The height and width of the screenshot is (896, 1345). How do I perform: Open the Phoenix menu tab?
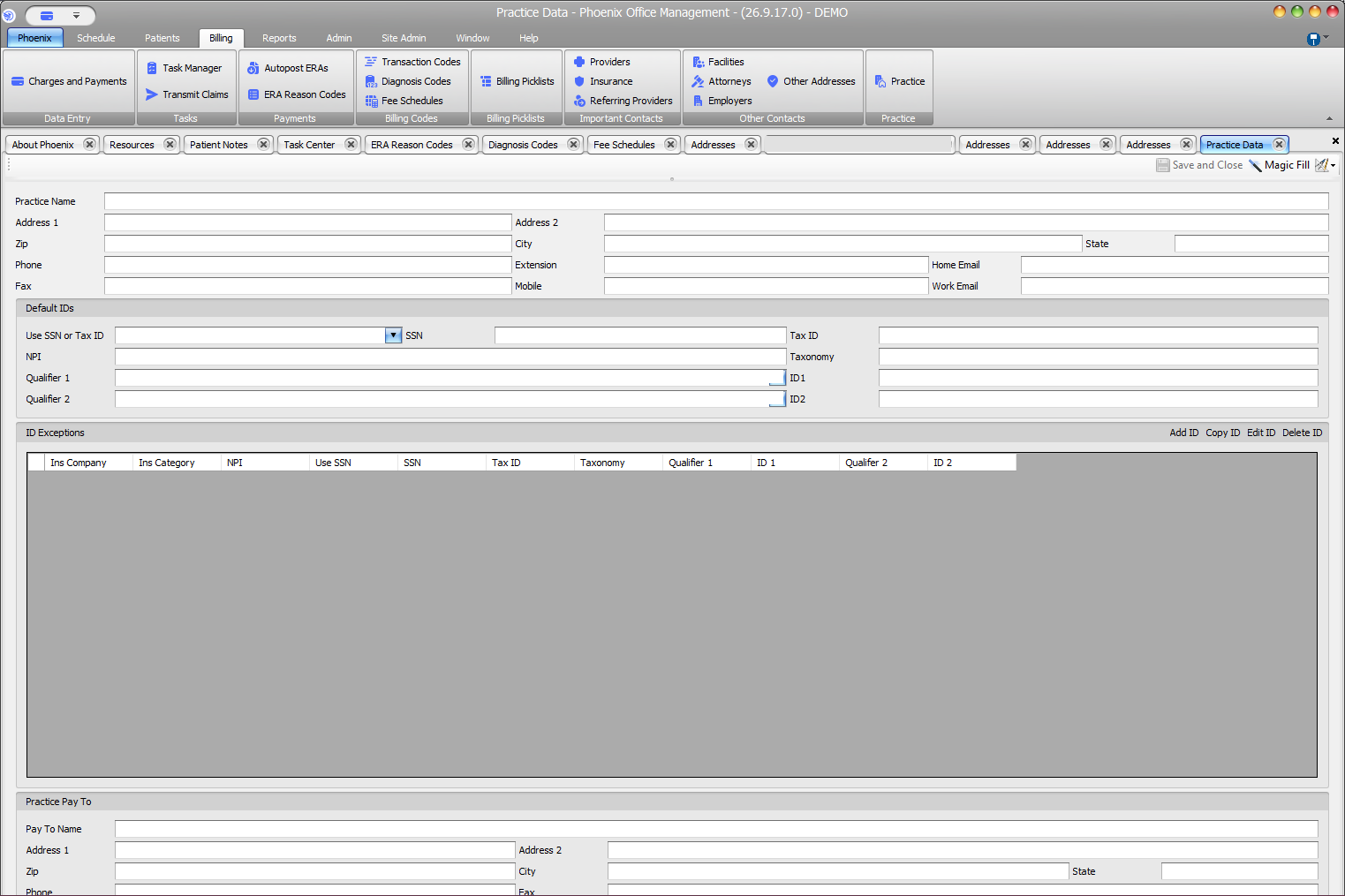[x=34, y=38]
